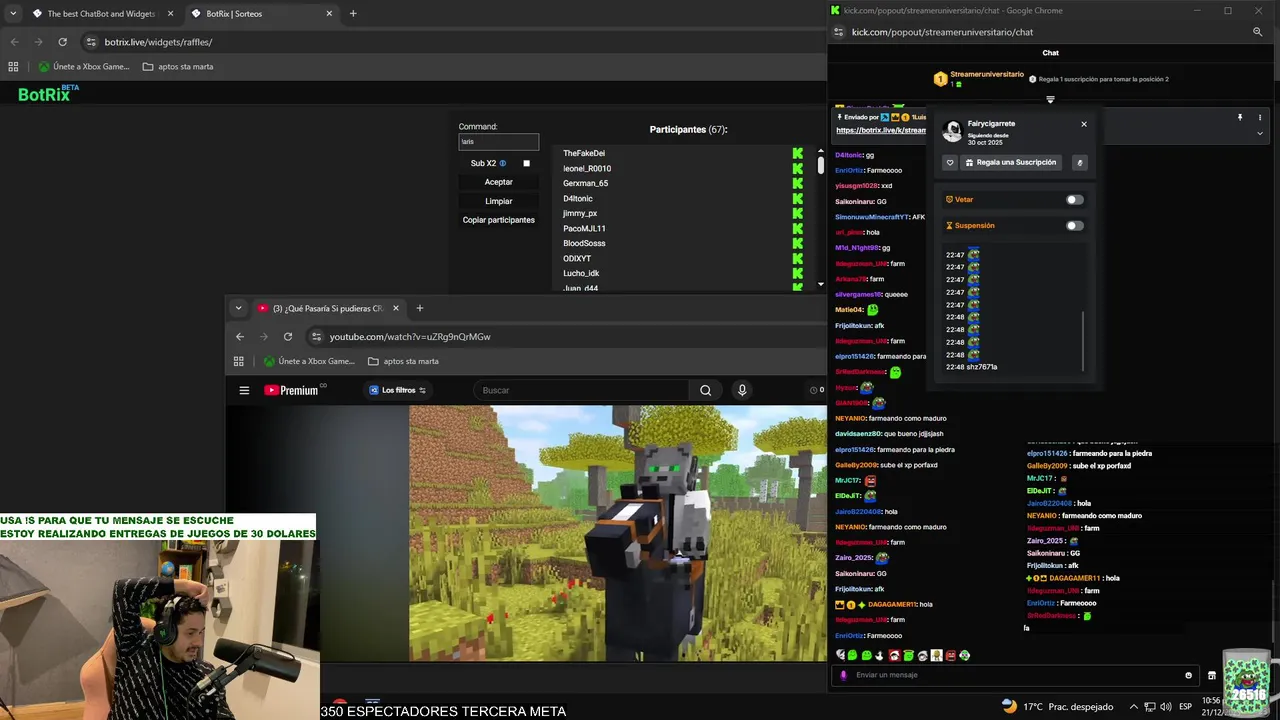The width and height of the screenshot is (1280, 720).
Task: Open system volume control in taskbar
Action: [1166, 707]
